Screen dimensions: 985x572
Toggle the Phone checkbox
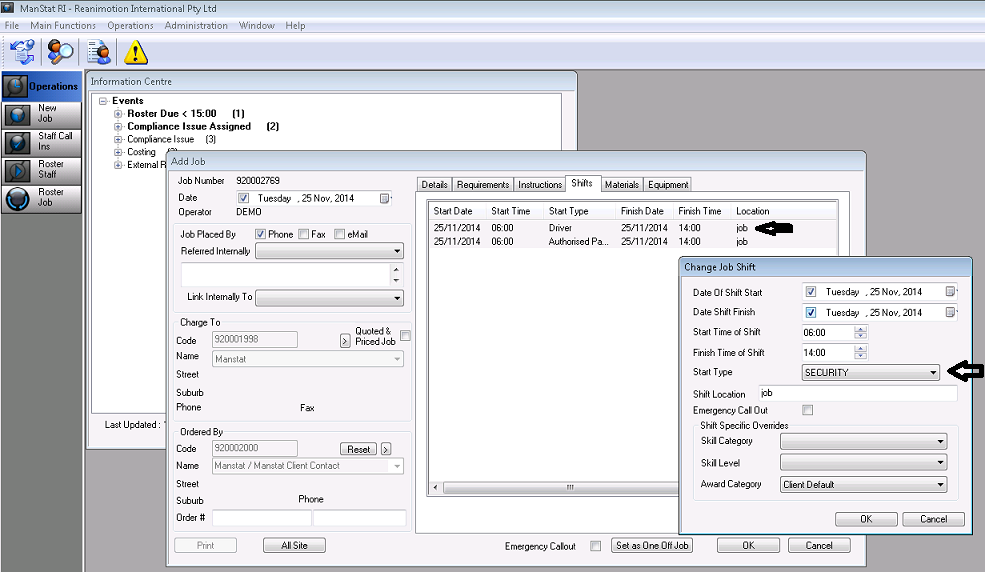[x=261, y=234]
